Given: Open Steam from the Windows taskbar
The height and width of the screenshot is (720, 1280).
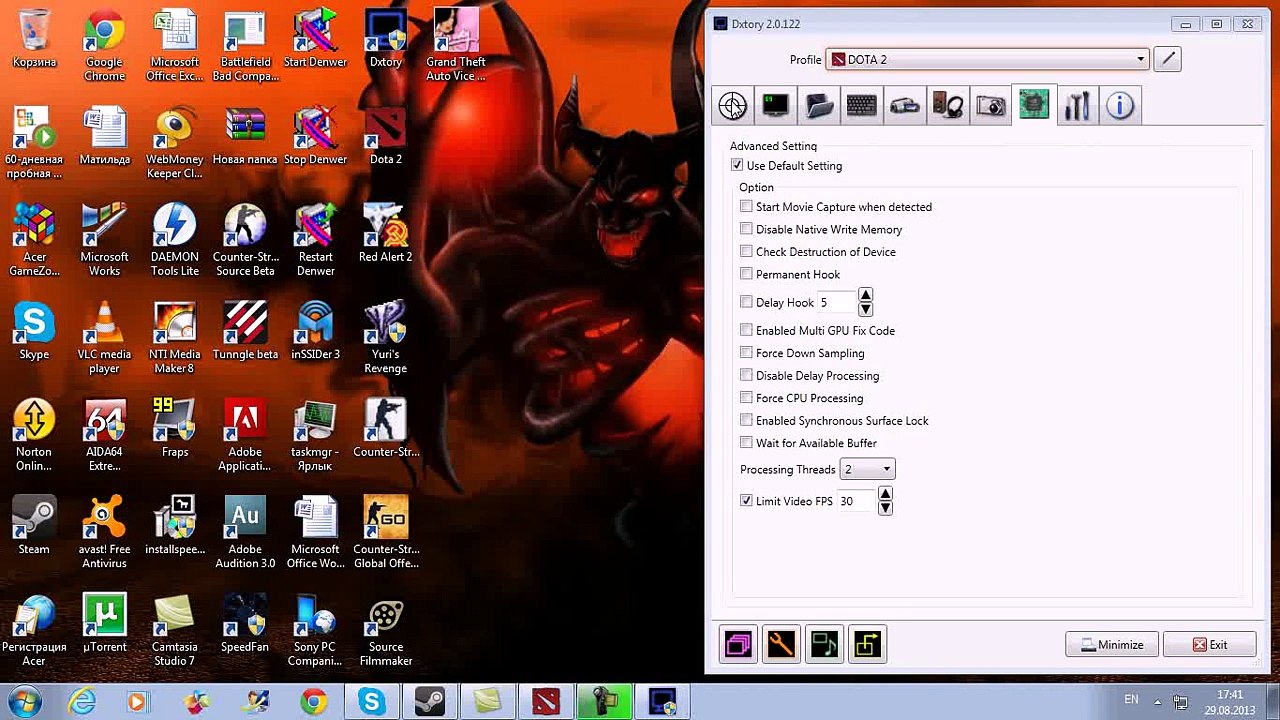Looking at the screenshot, I should 430,702.
